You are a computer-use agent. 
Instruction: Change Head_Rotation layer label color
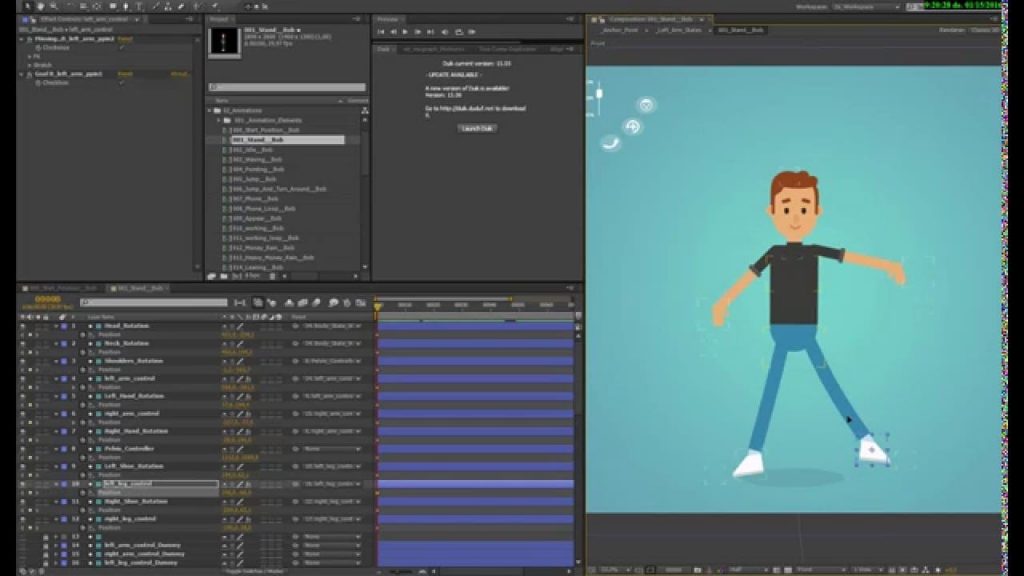coord(64,325)
